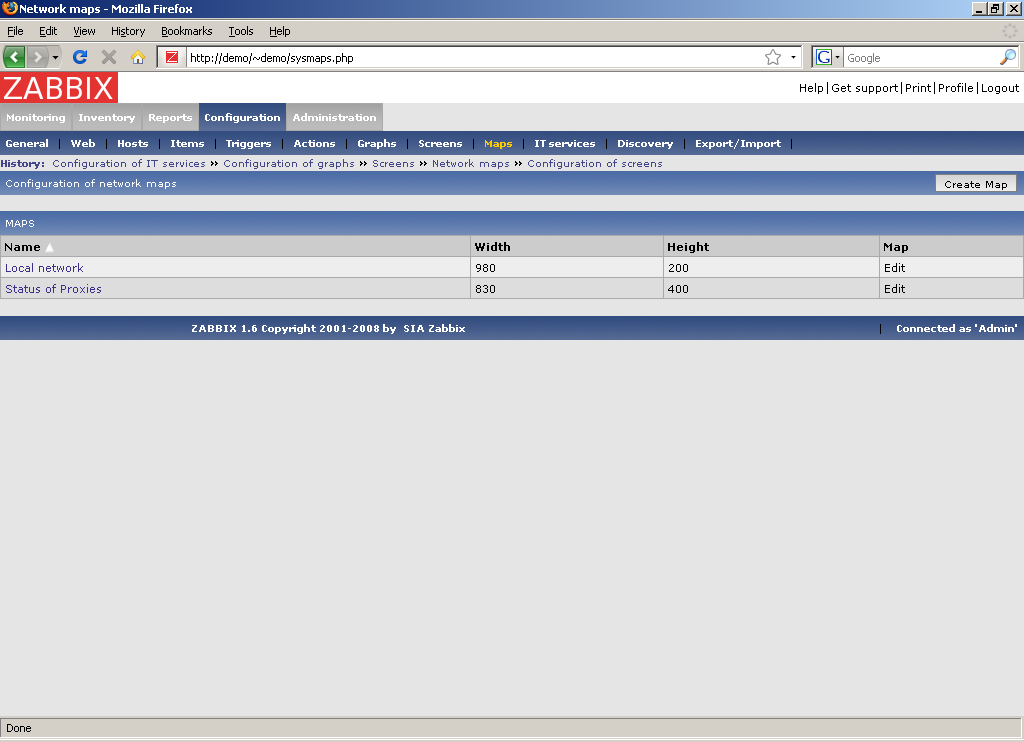
Task: Go to Actions configuration
Action: pos(314,144)
